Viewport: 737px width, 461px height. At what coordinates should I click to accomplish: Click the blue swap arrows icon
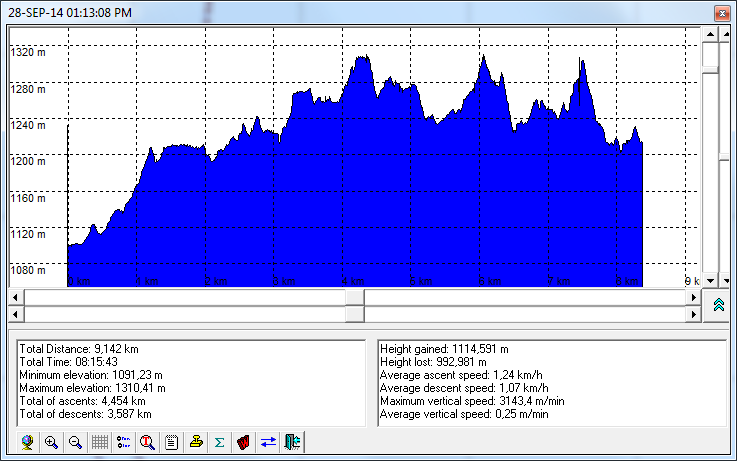[268, 441]
